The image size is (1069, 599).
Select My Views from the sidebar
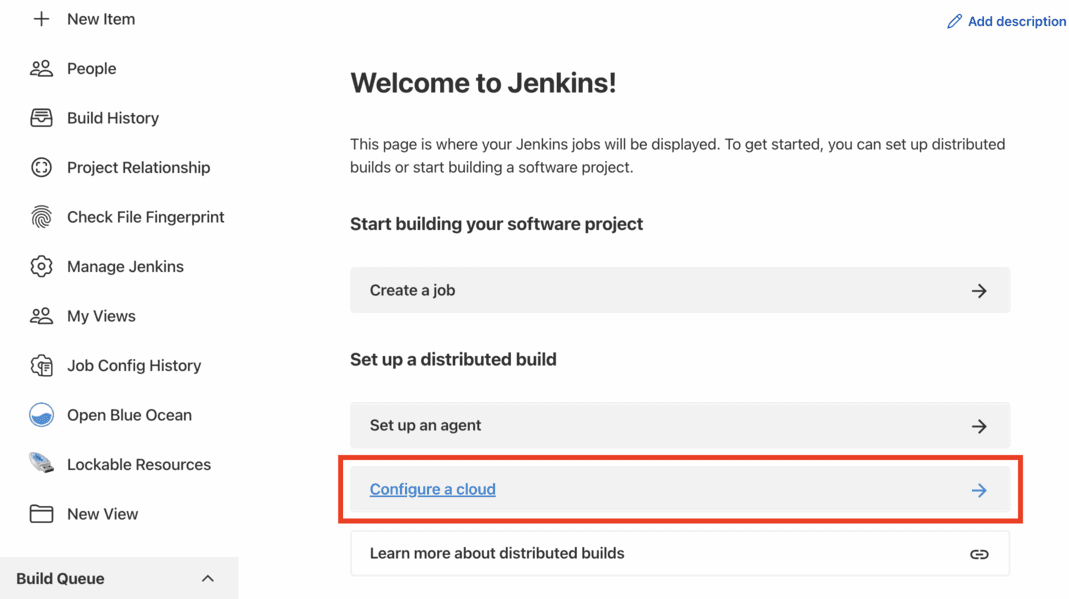pyautogui.click(x=101, y=315)
